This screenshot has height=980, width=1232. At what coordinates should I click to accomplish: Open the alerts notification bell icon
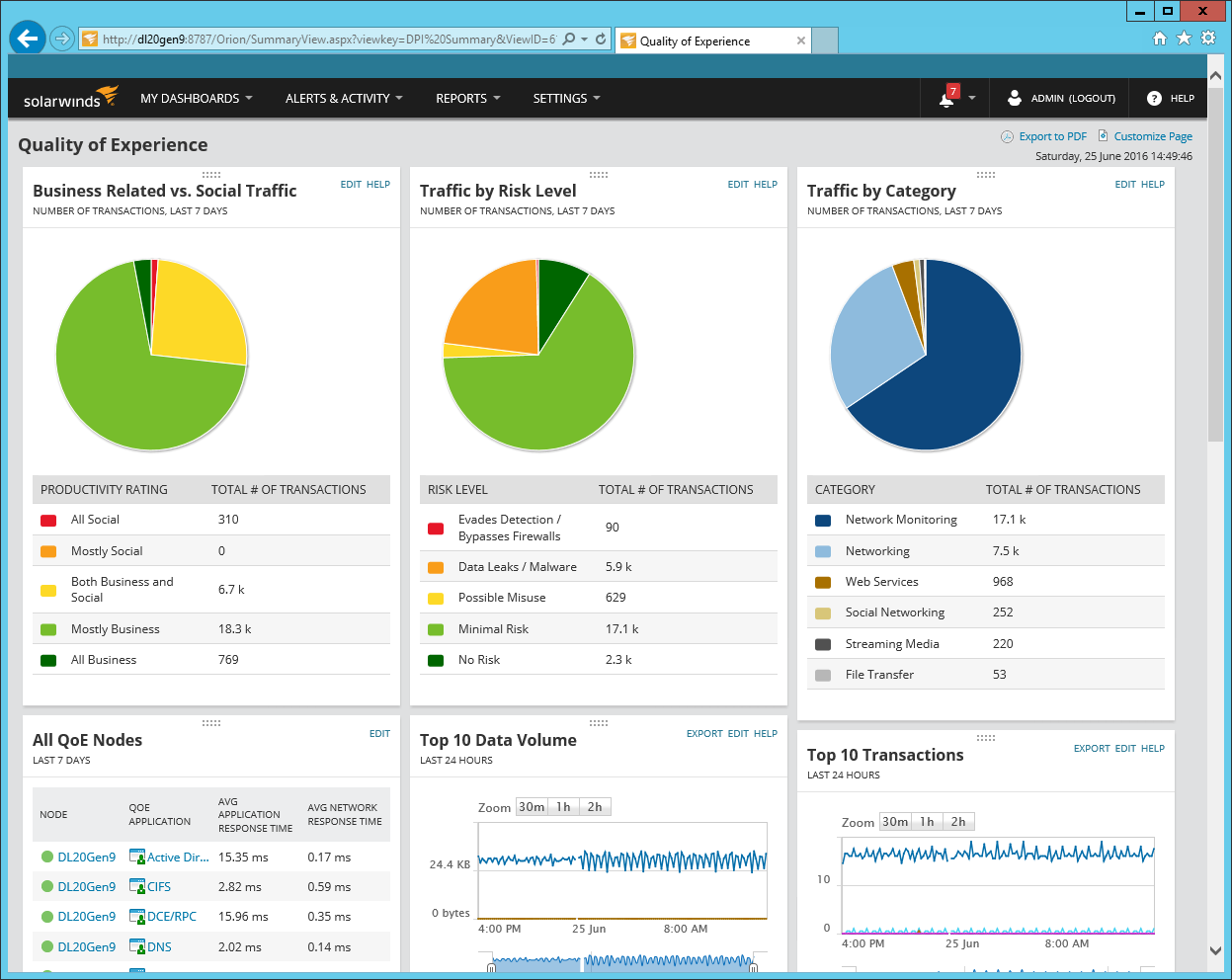click(946, 98)
